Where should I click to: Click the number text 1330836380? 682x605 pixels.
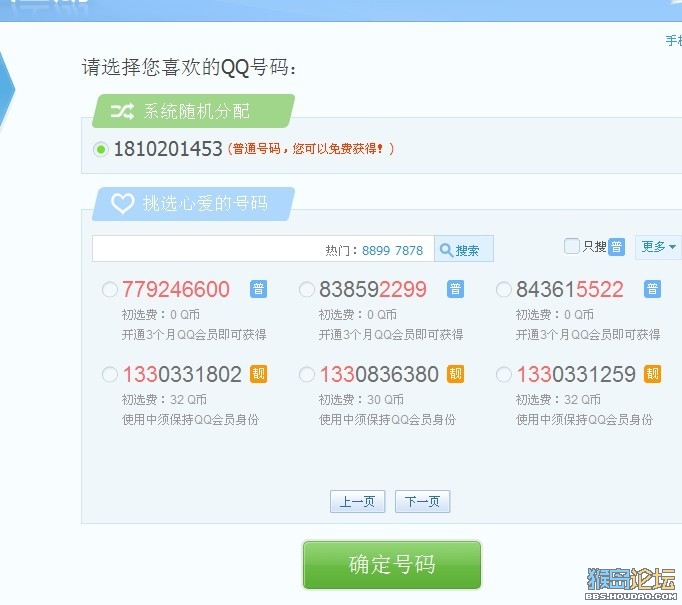click(x=379, y=374)
